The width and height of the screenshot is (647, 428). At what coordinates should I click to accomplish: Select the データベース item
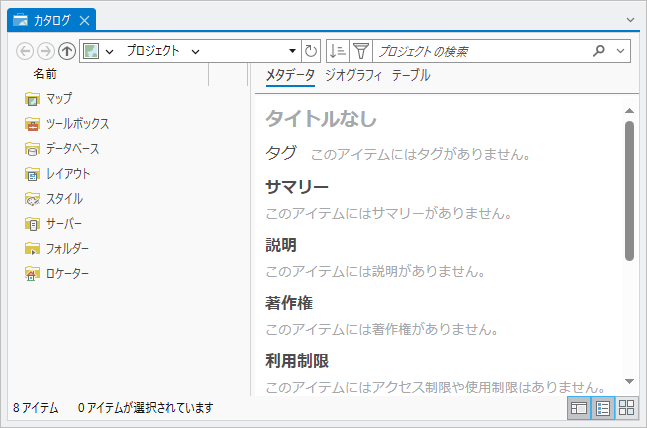click(72, 148)
